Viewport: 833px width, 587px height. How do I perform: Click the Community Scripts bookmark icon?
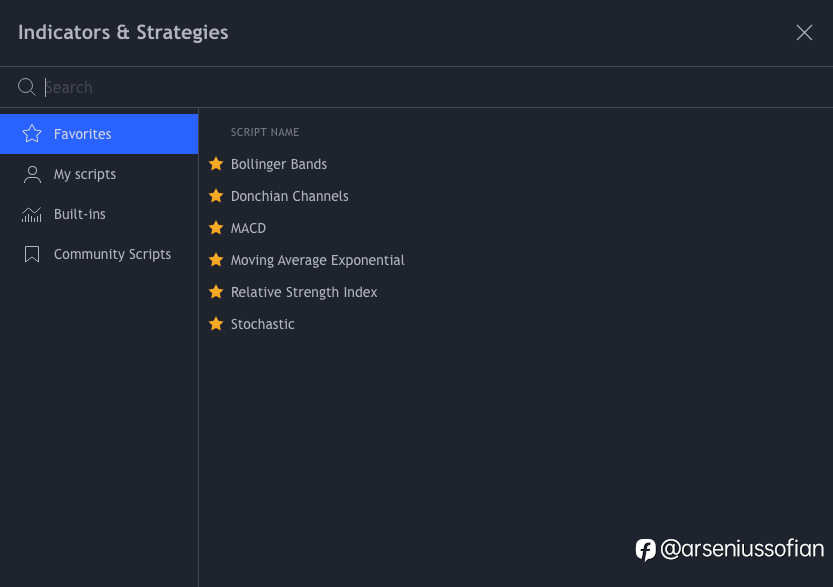[32, 254]
